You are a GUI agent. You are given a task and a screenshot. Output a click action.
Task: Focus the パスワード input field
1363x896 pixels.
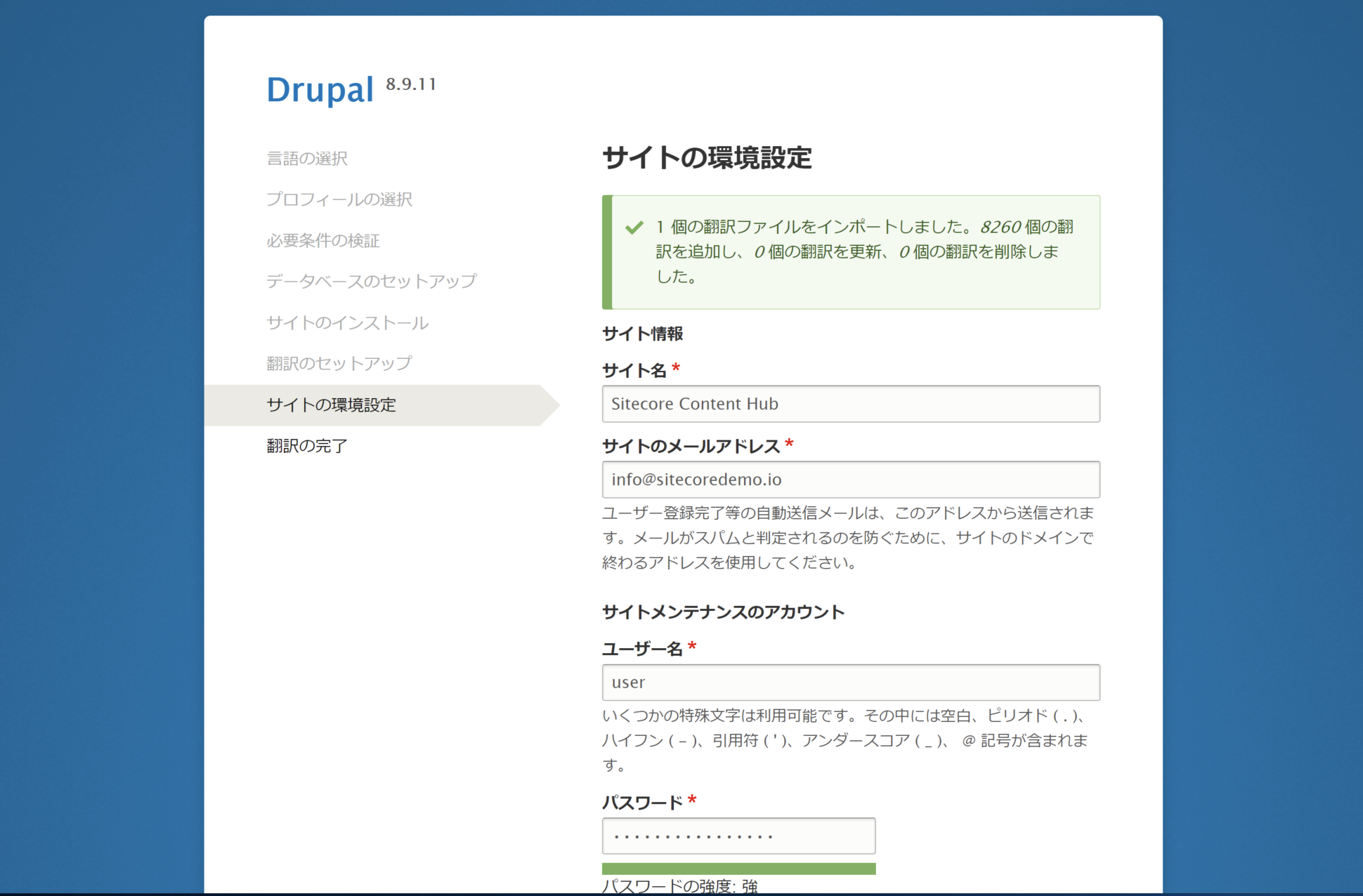(738, 836)
